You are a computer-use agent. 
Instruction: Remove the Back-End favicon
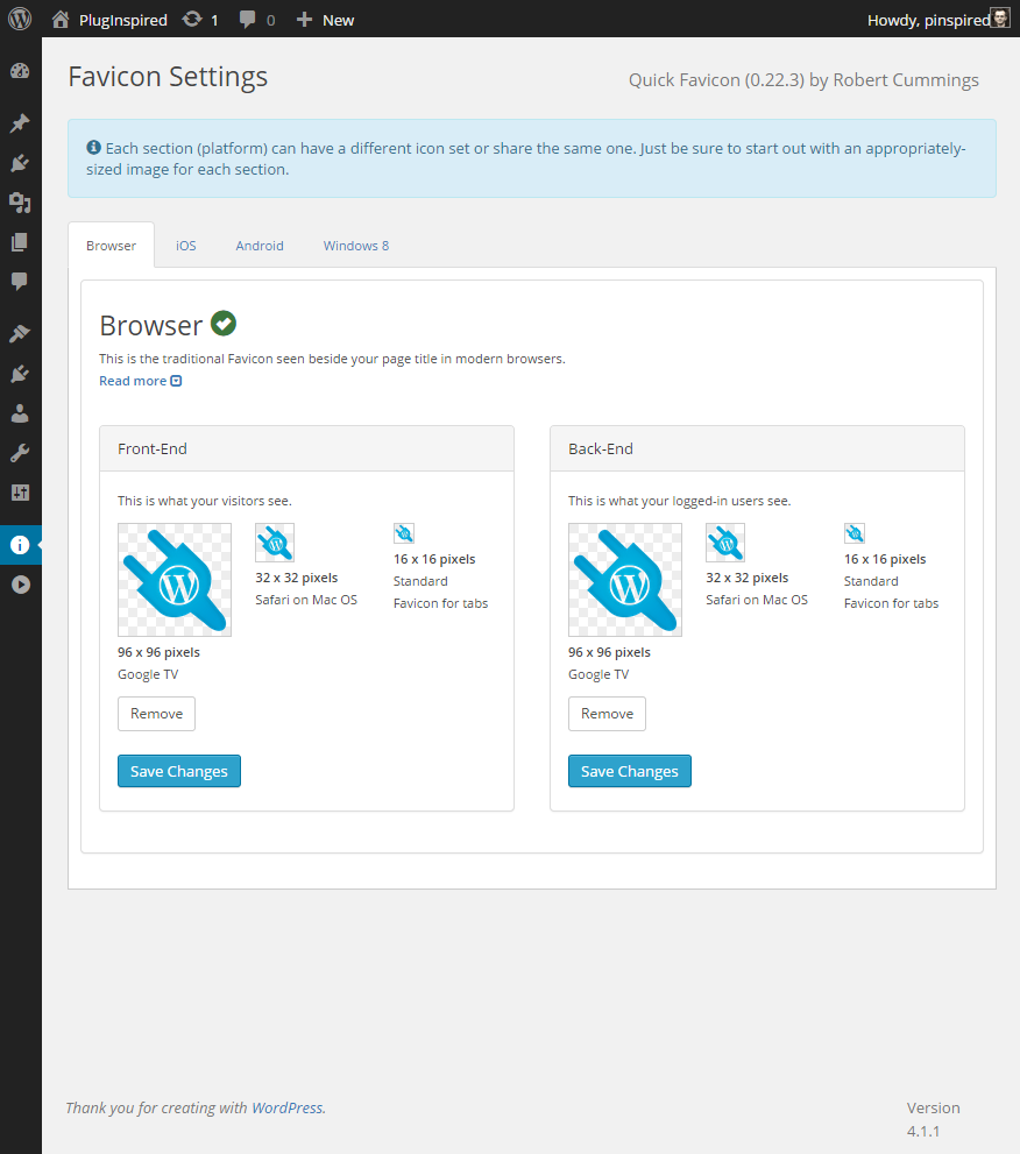pyautogui.click(x=606, y=713)
